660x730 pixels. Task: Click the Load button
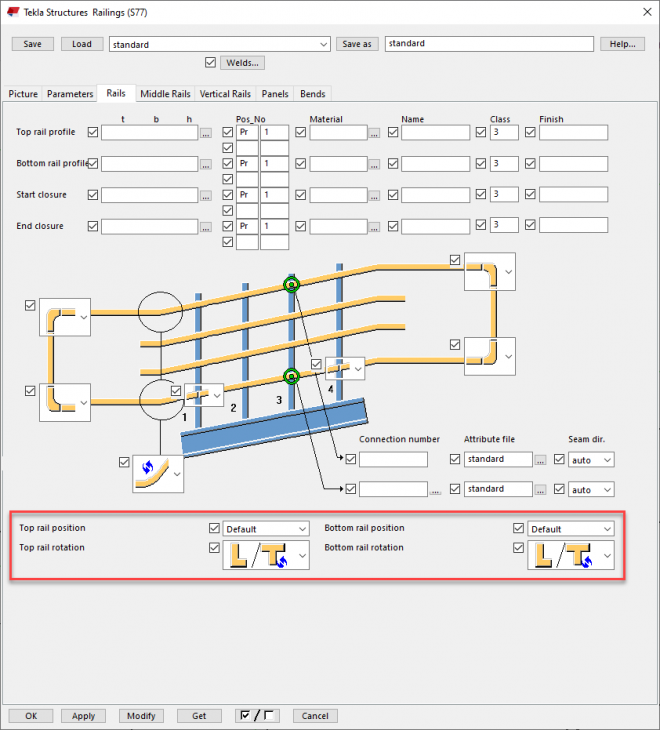click(x=82, y=44)
